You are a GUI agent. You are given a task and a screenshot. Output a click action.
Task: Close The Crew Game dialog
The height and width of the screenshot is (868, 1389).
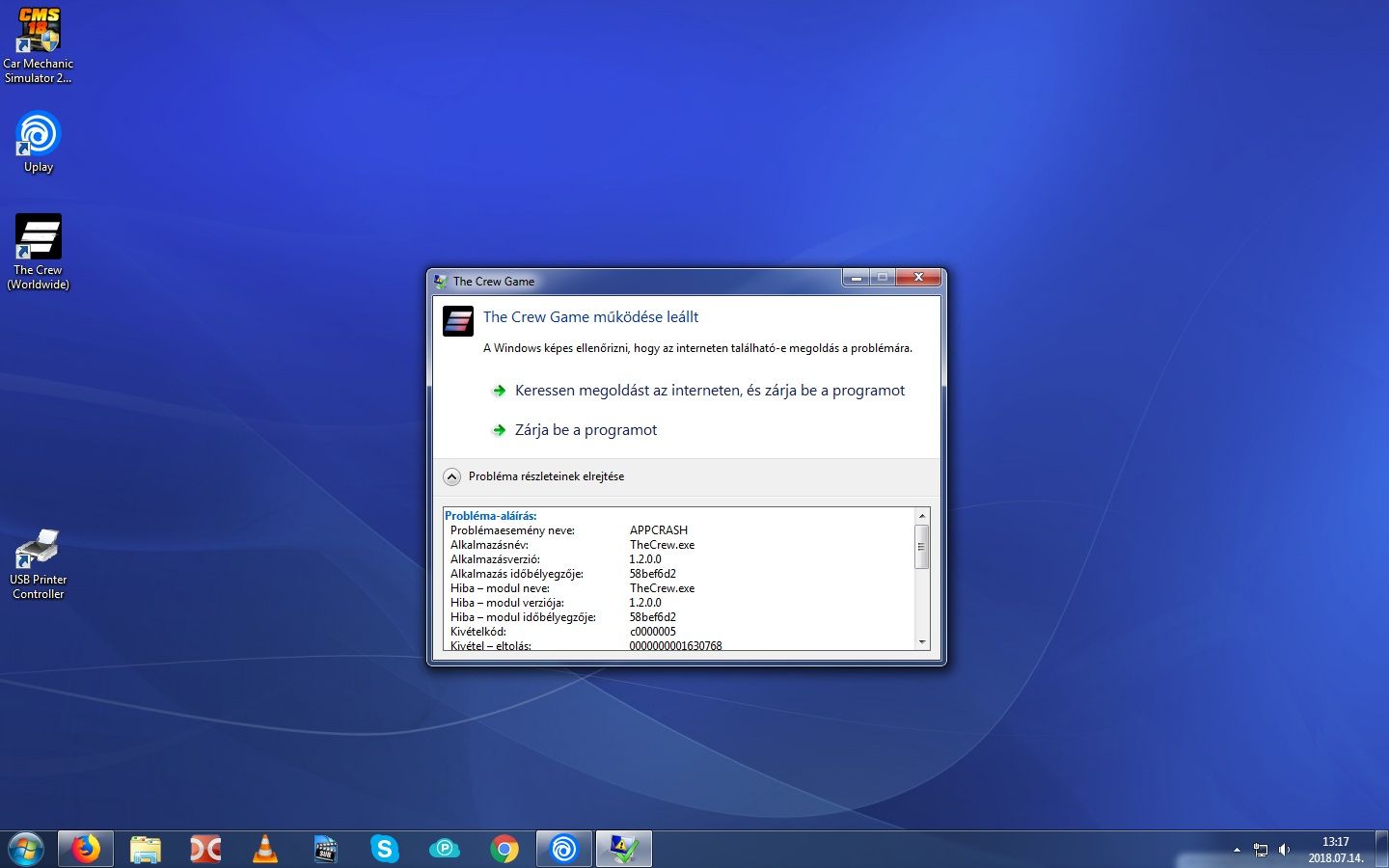pyautogui.click(x=918, y=277)
